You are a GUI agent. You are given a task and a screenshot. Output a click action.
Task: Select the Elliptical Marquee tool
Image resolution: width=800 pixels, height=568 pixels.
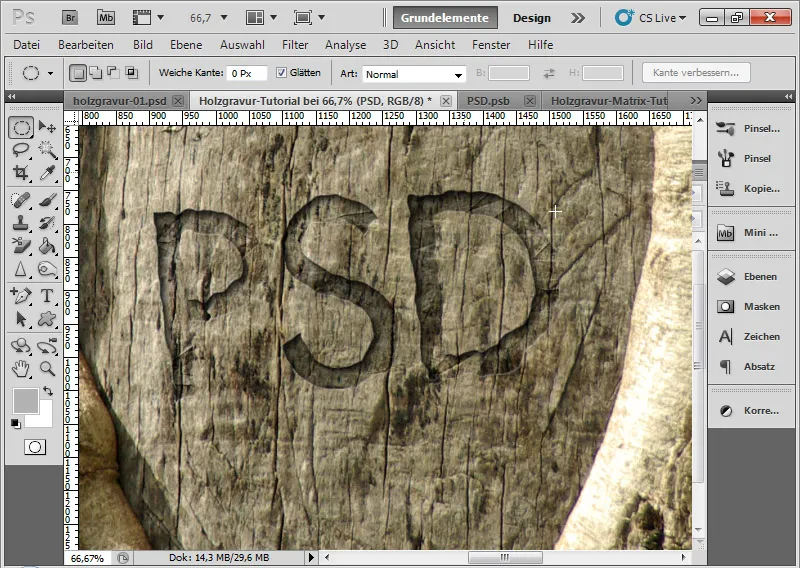coord(21,128)
